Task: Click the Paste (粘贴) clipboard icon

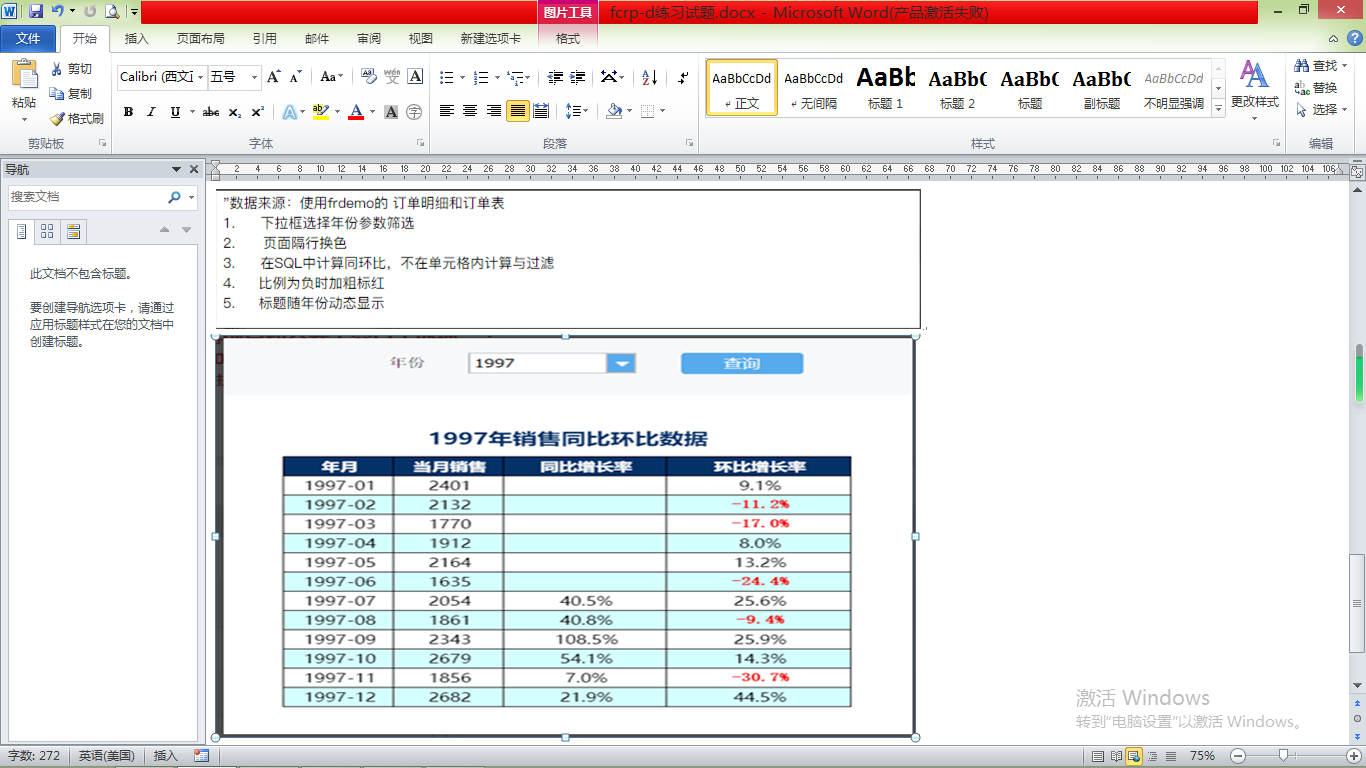Action: 23,75
